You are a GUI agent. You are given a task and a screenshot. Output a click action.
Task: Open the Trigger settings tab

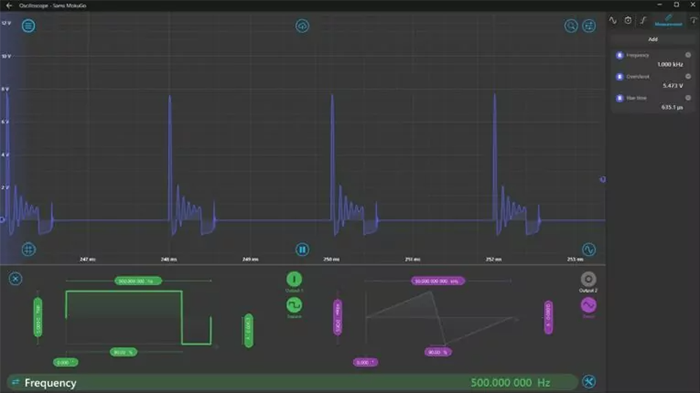pyautogui.click(x=643, y=21)
